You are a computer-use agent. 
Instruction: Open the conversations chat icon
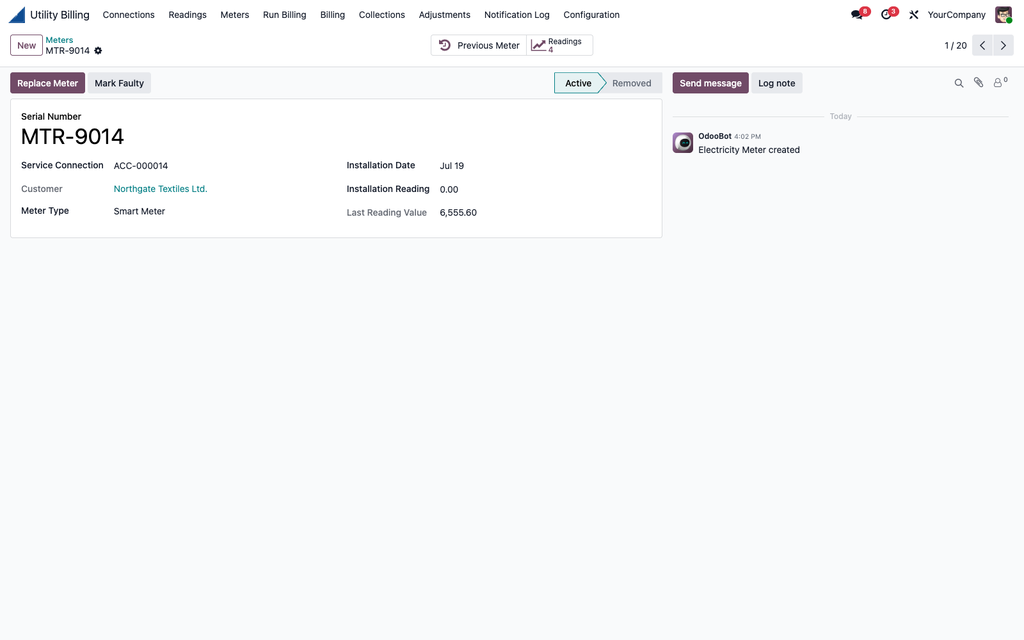pos(857,14)
